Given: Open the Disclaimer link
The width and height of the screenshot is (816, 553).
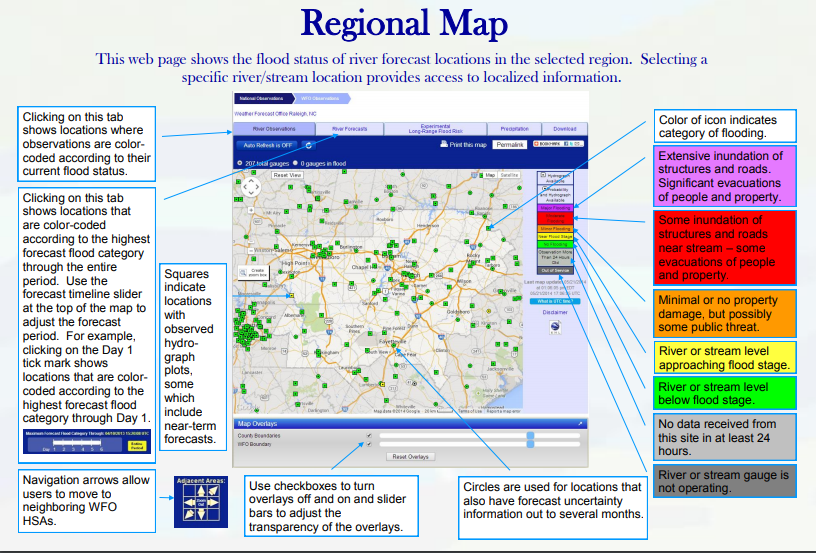Looking at the screenshot, I should coord(555,312).
